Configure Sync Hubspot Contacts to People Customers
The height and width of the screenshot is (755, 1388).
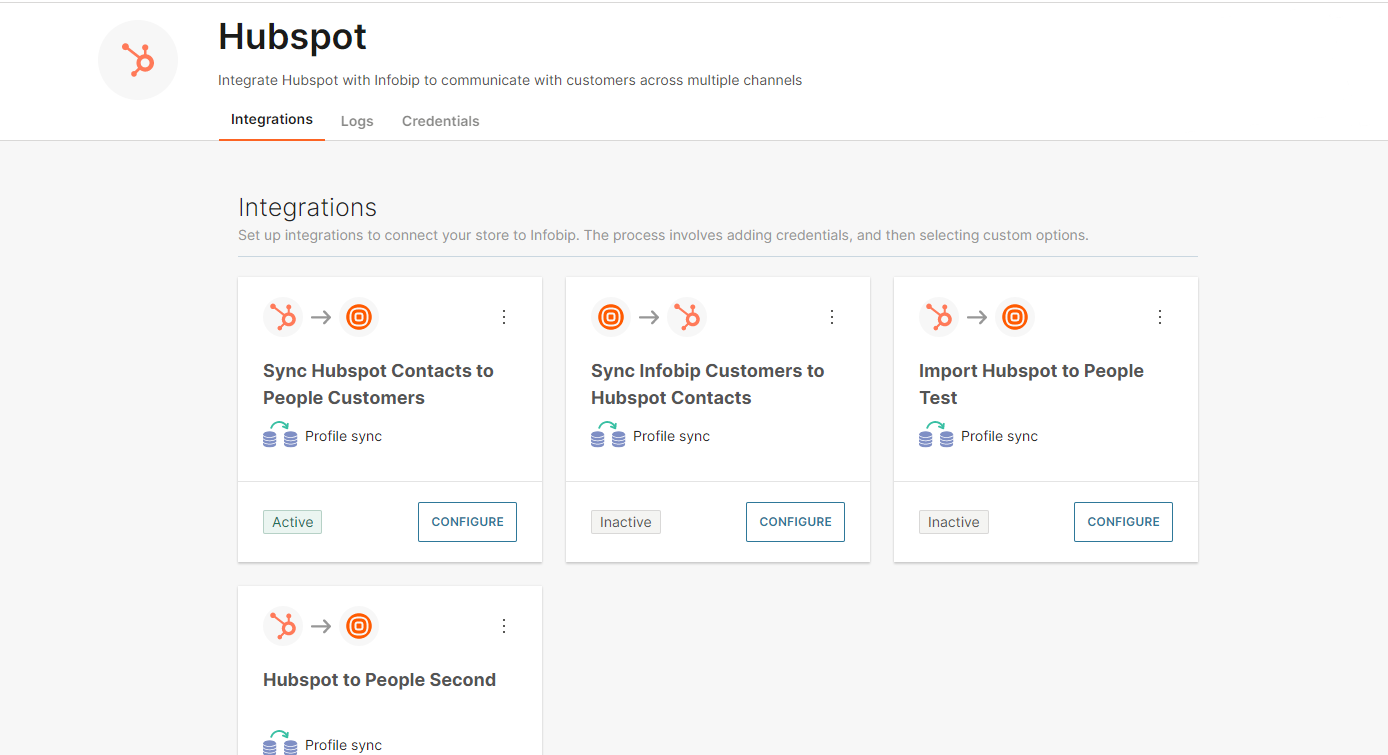tap(467, 522)
